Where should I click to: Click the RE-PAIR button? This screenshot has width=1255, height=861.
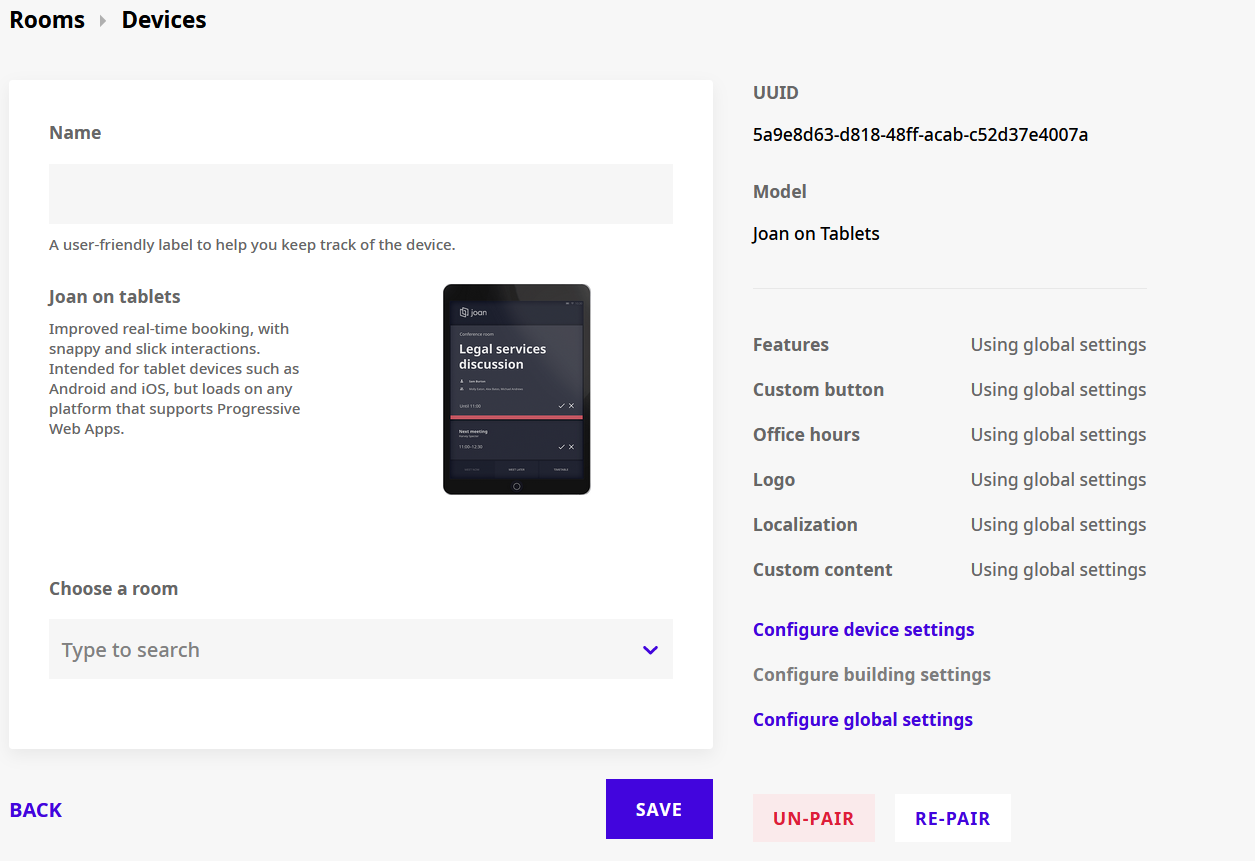[952, 818]
